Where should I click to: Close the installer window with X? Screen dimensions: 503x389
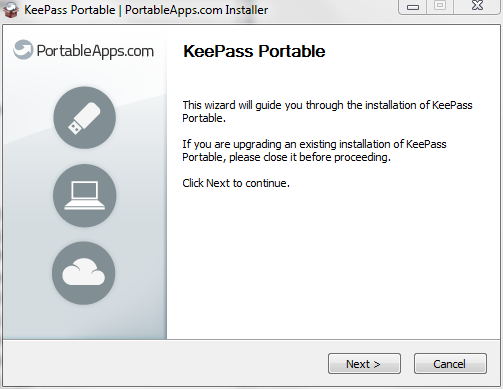[477, 6]
